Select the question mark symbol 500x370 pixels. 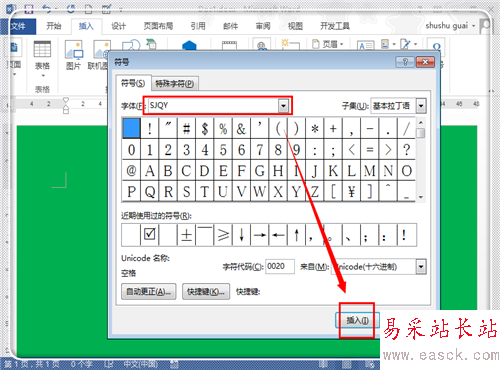click(406, 149)
